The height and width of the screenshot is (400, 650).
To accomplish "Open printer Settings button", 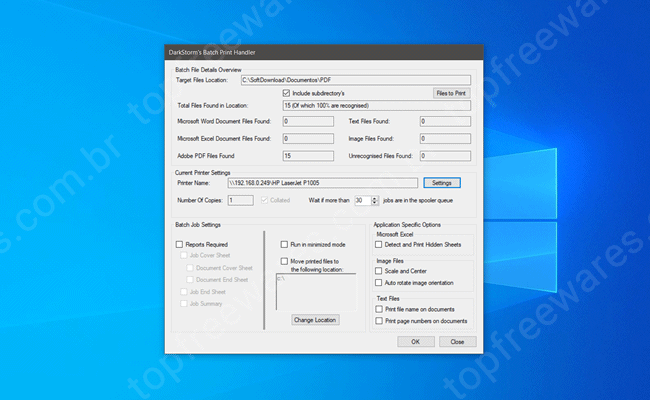I will 440,183.
